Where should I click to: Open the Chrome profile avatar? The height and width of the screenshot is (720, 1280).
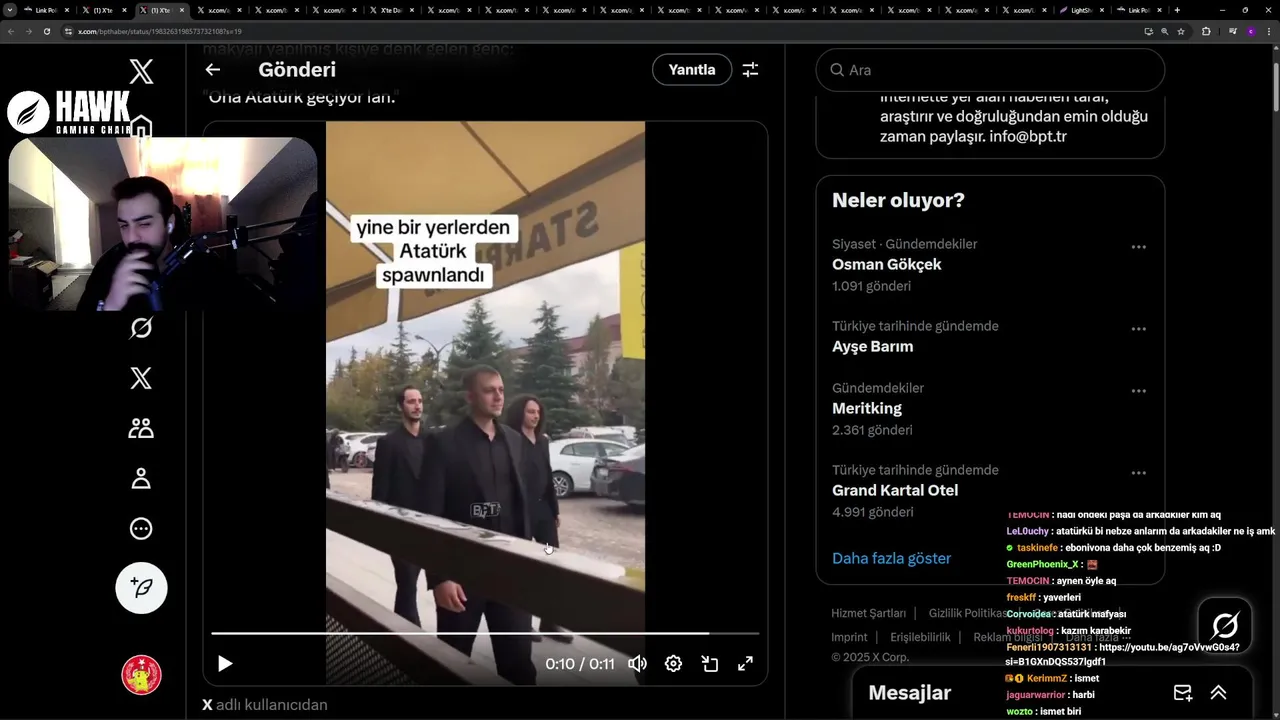pos(1250,31)
